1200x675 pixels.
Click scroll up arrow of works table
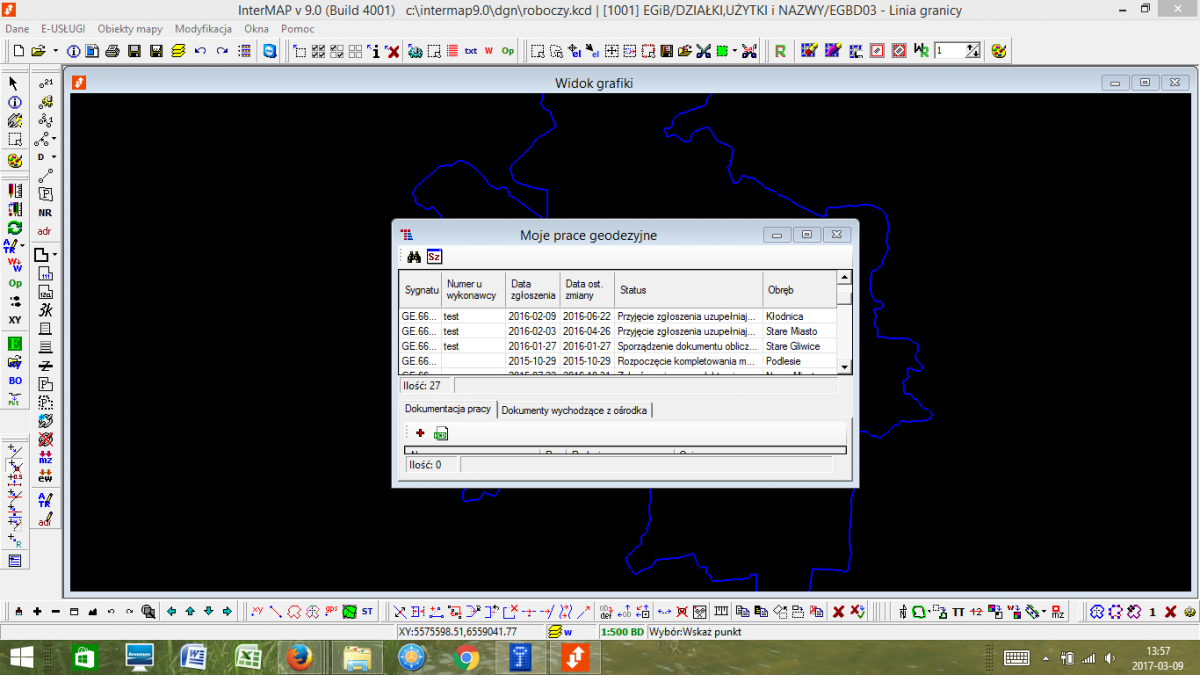(844, 278)
